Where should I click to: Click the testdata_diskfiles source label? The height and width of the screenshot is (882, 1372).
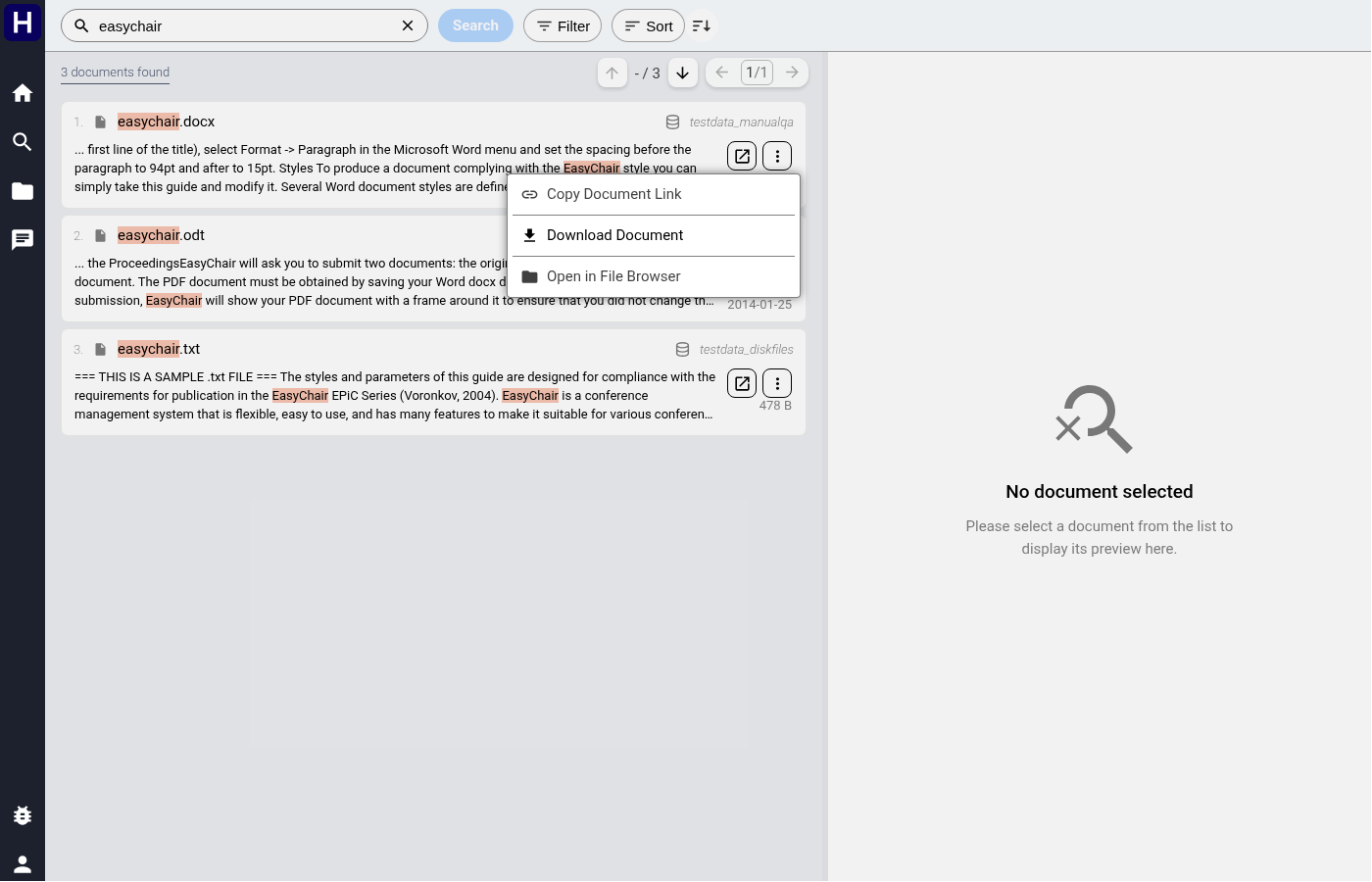[x=746, y=350]
